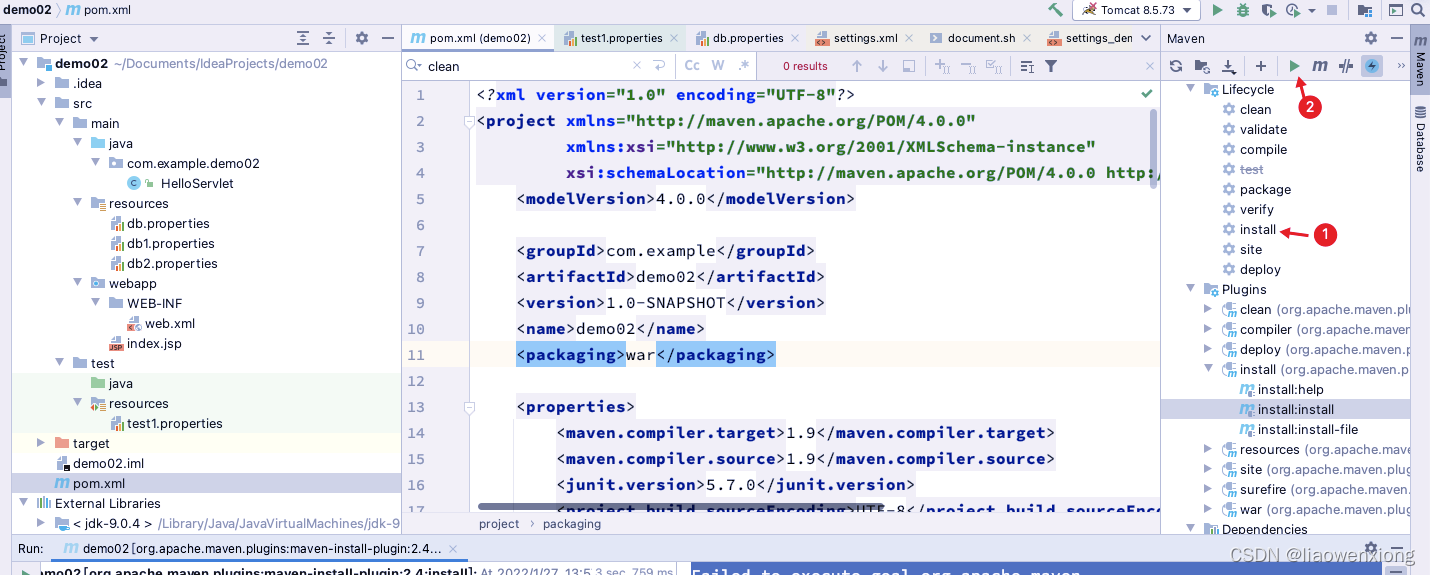Download Sources and Documentation icon in Maven
This screenshot has height=575, width=1430.
tap(1229, 66)
